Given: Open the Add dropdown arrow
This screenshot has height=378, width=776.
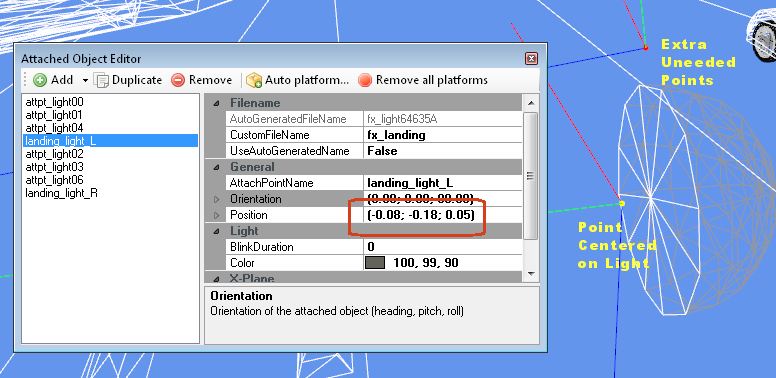Looking at the screenshot, I should click(85, 80).
